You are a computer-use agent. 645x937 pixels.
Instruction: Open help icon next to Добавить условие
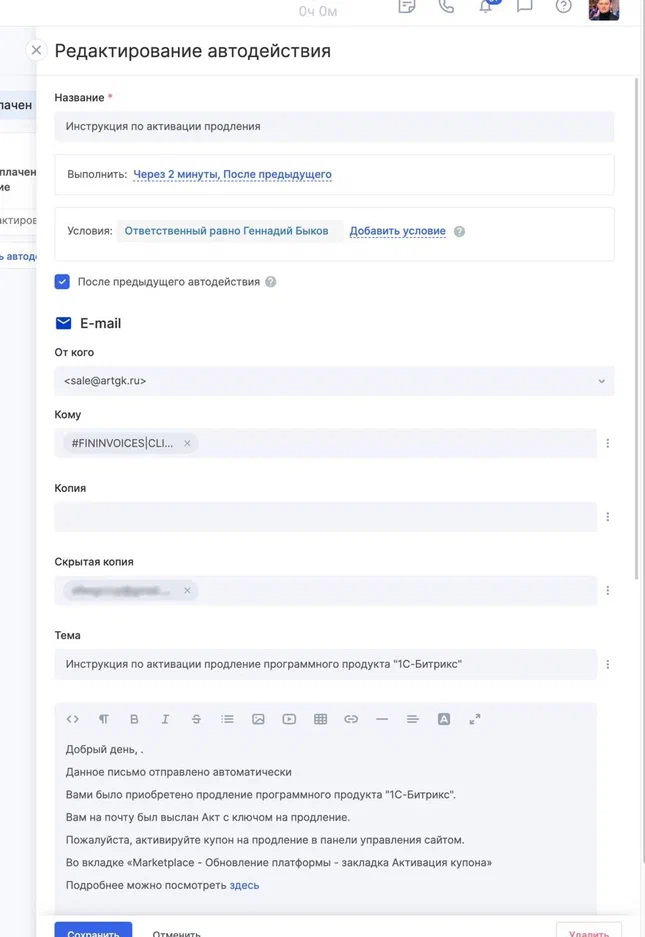(459, 231)
